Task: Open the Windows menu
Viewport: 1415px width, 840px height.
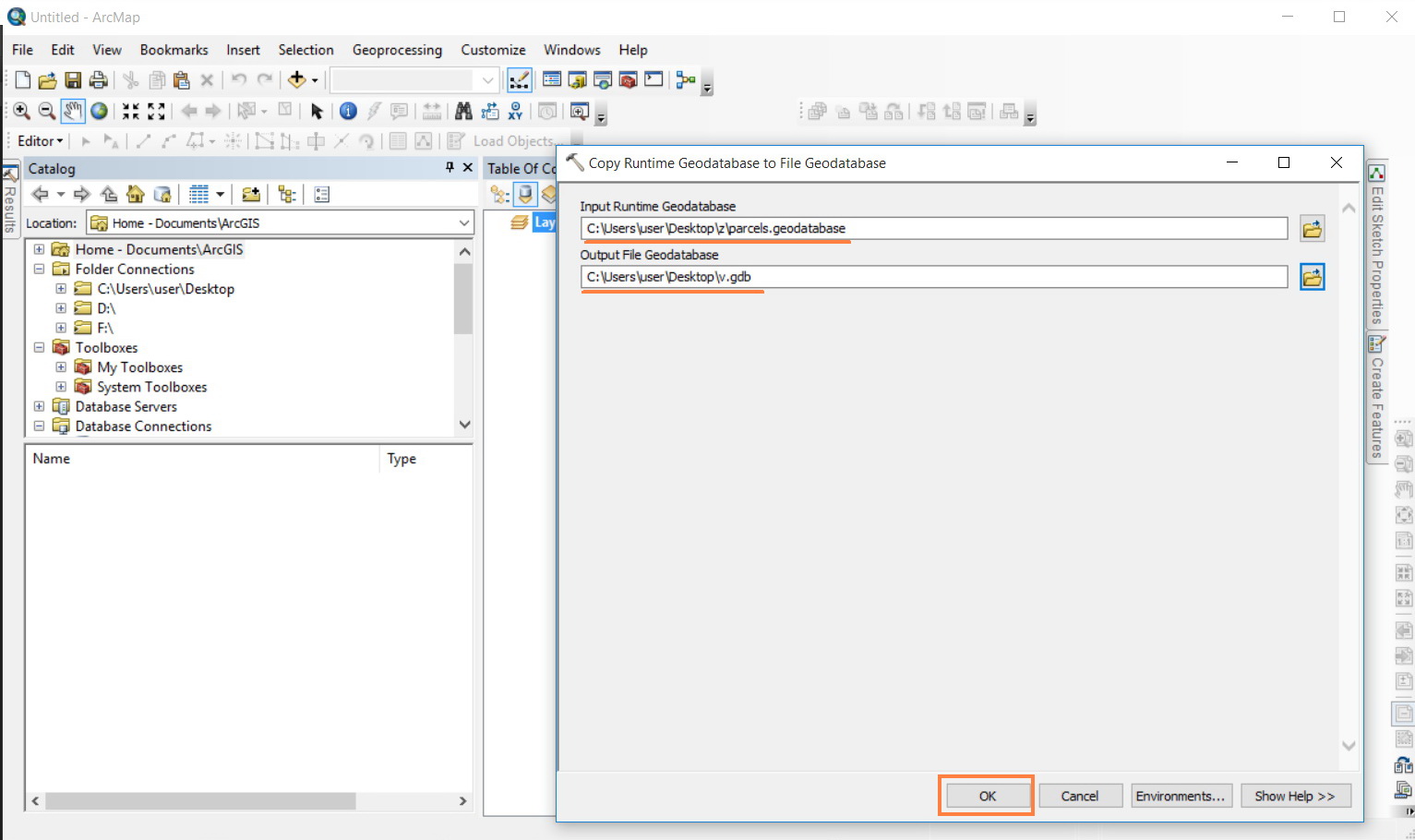Action: coord(571,50)
